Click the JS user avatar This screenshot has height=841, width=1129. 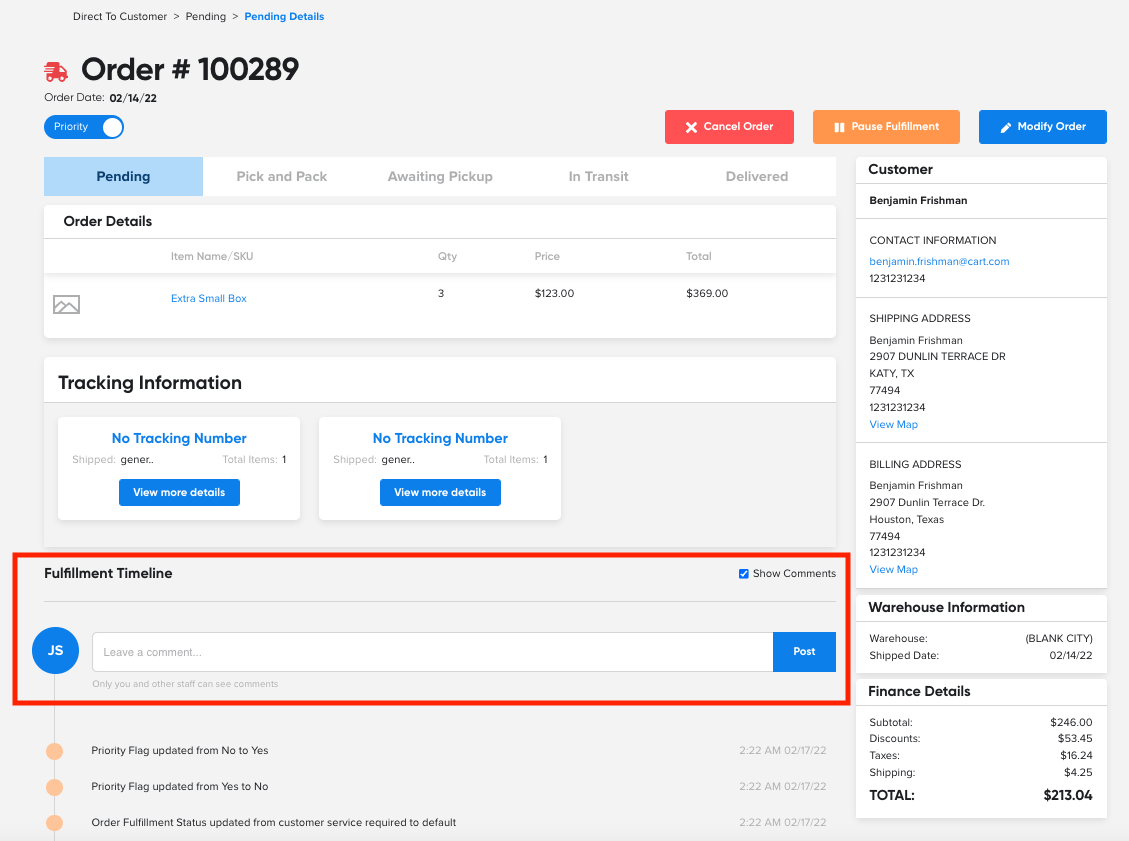pos(55,650)
